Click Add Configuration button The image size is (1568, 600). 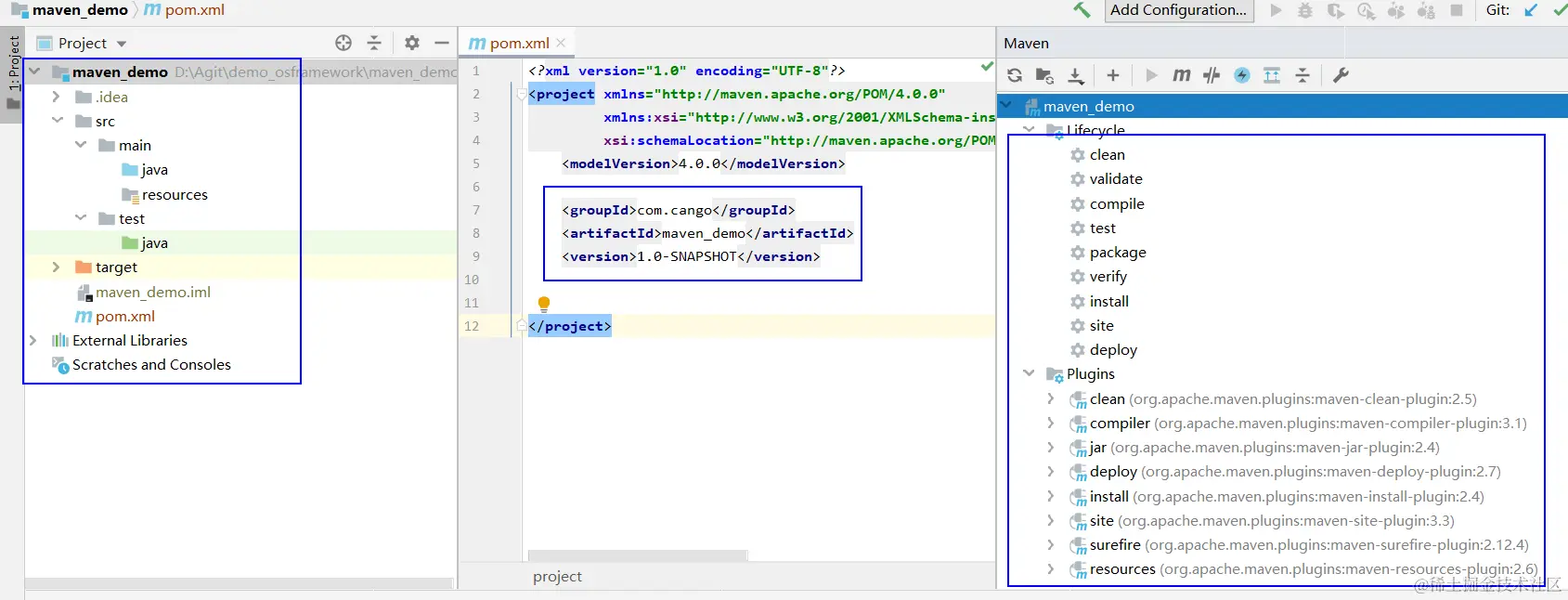tap(1179, 10)
